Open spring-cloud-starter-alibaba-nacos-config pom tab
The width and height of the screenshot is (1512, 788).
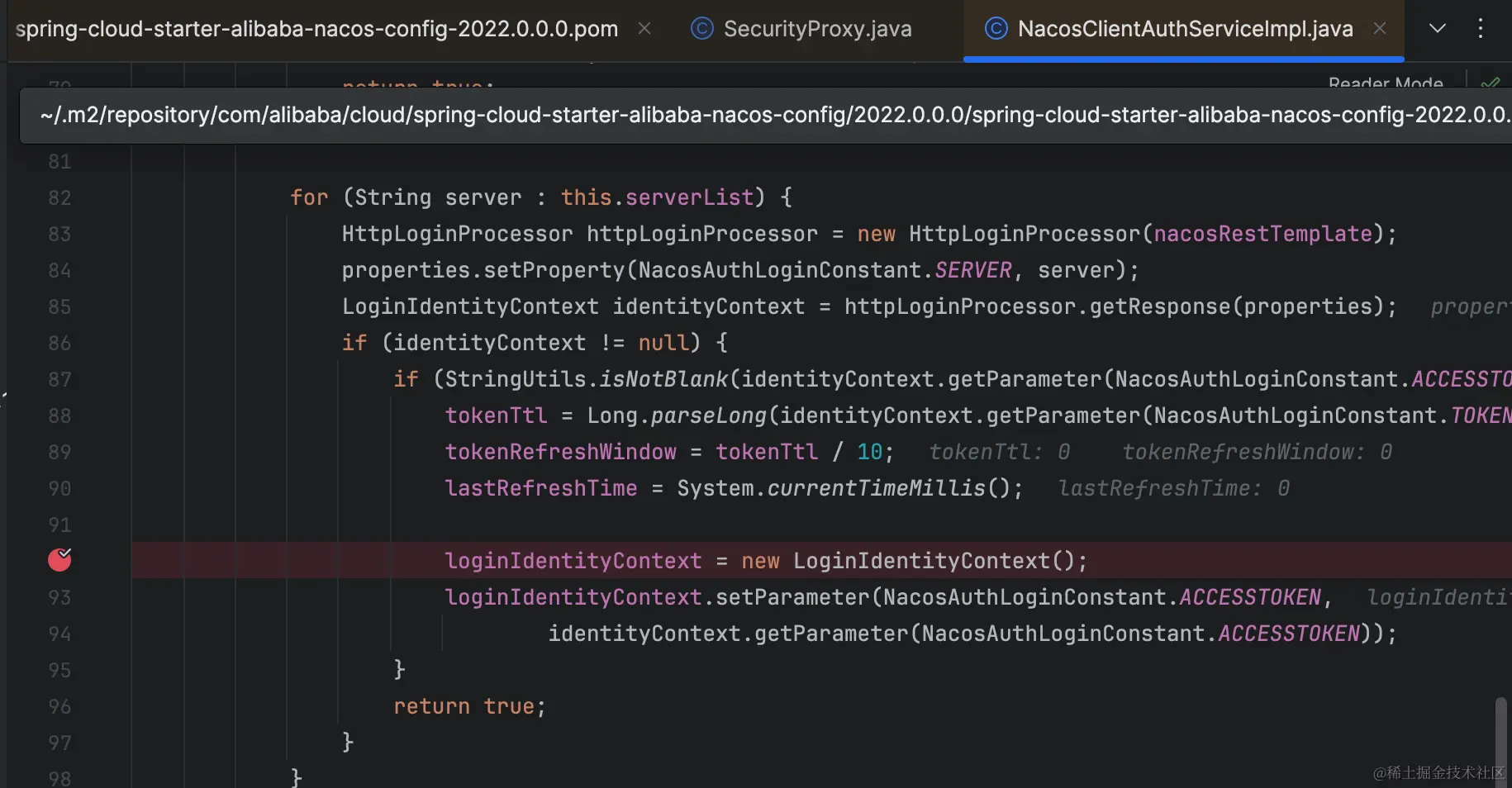(317, 29)
